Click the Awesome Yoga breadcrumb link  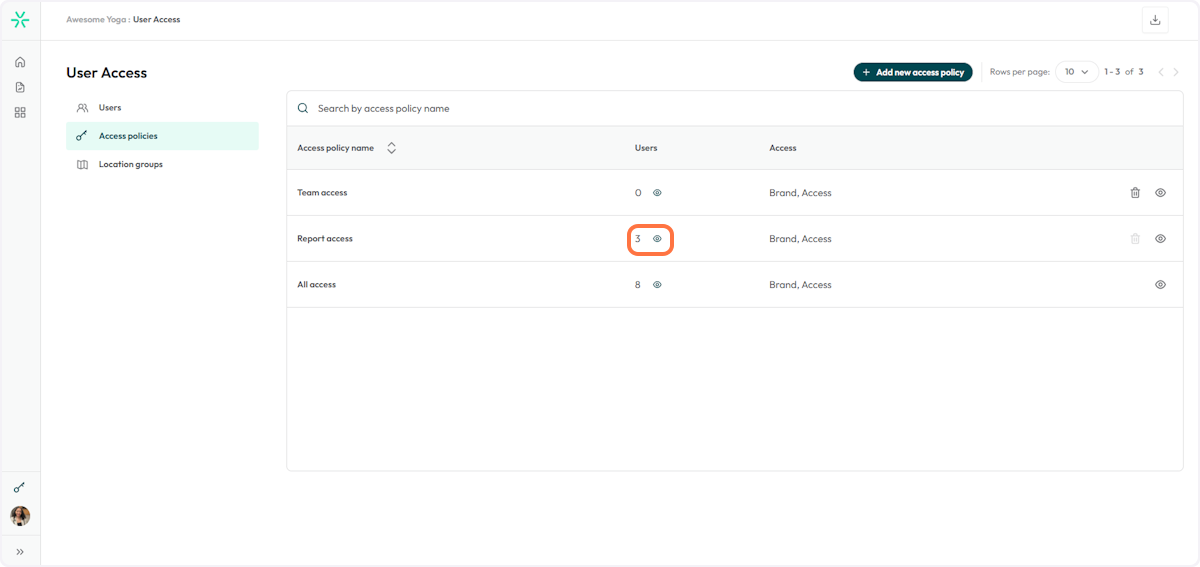95,20
